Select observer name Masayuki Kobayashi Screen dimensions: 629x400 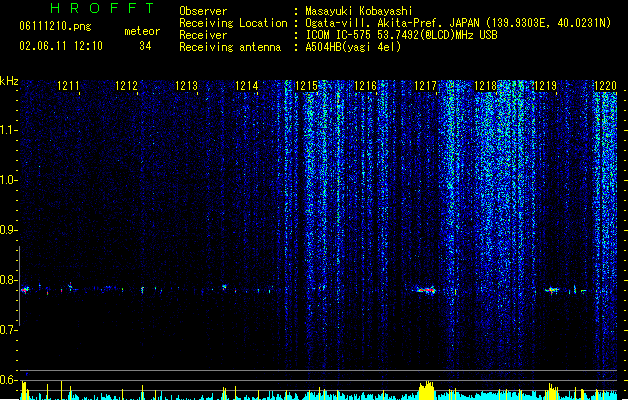[x=359, y=11]
